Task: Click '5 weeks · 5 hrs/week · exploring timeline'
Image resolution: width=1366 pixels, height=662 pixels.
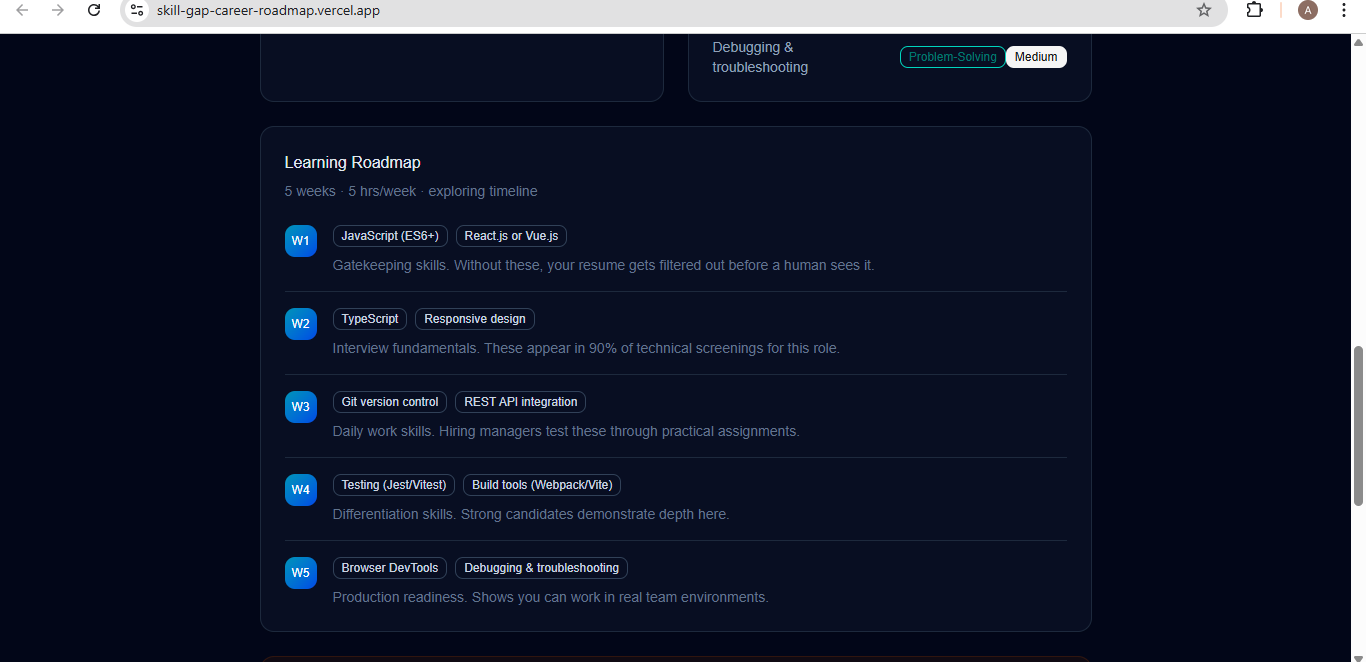Action: tap(411, 191)
